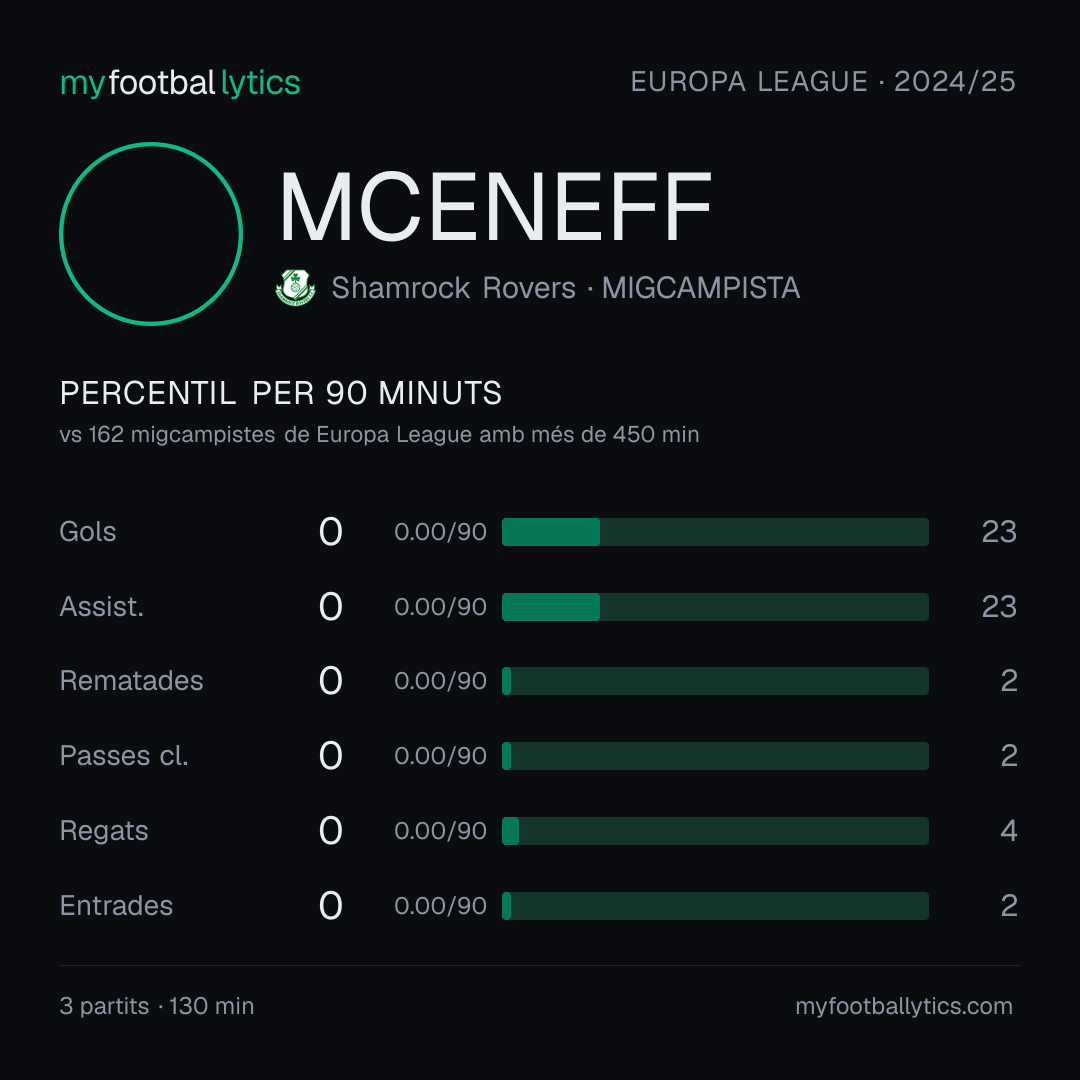1080x1080 pixels.
Task: Click the Regats percentile value 4
Action: click(x=1008, y=831)
